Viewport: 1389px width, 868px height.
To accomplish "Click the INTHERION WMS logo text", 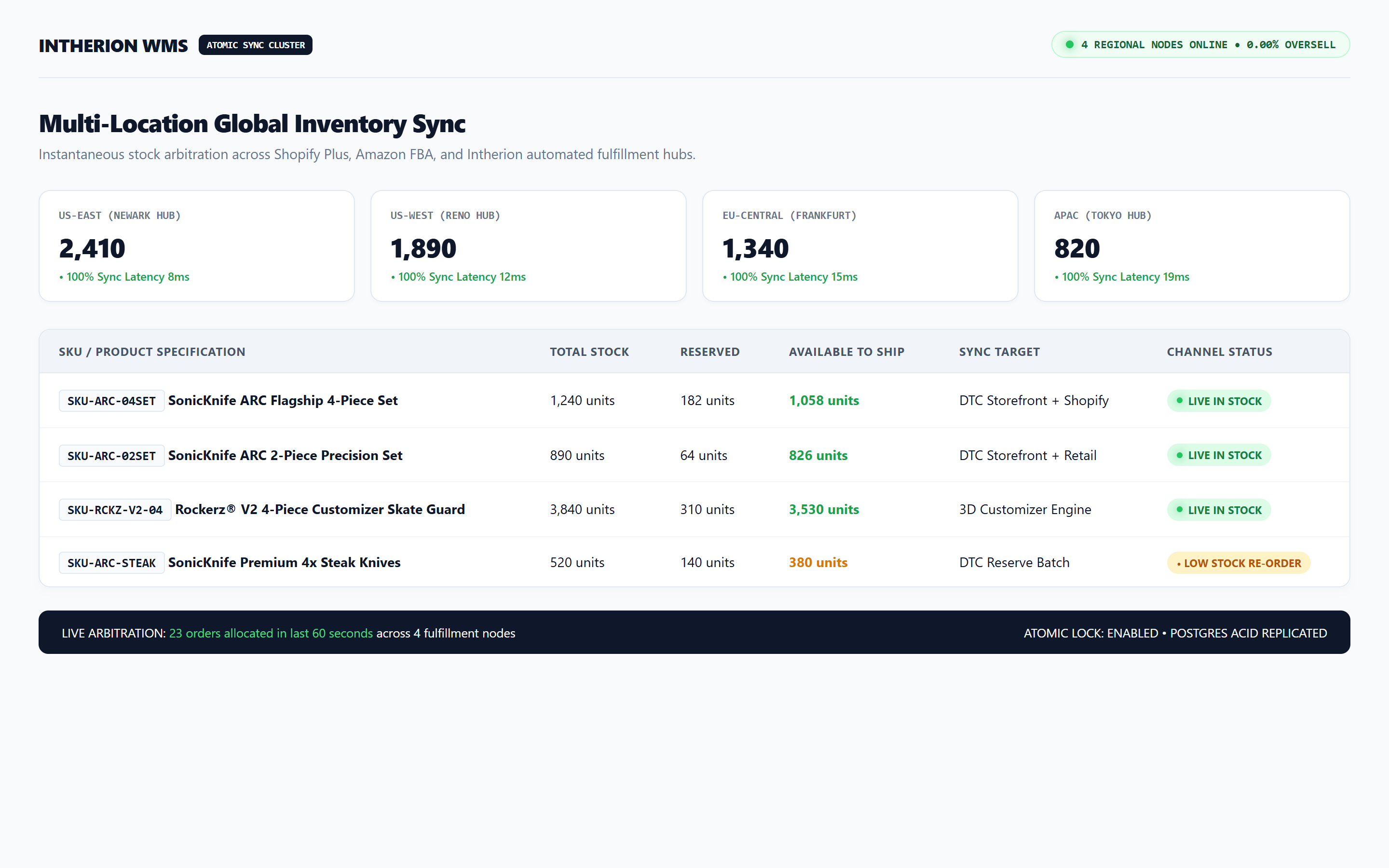I will point(113,45).
